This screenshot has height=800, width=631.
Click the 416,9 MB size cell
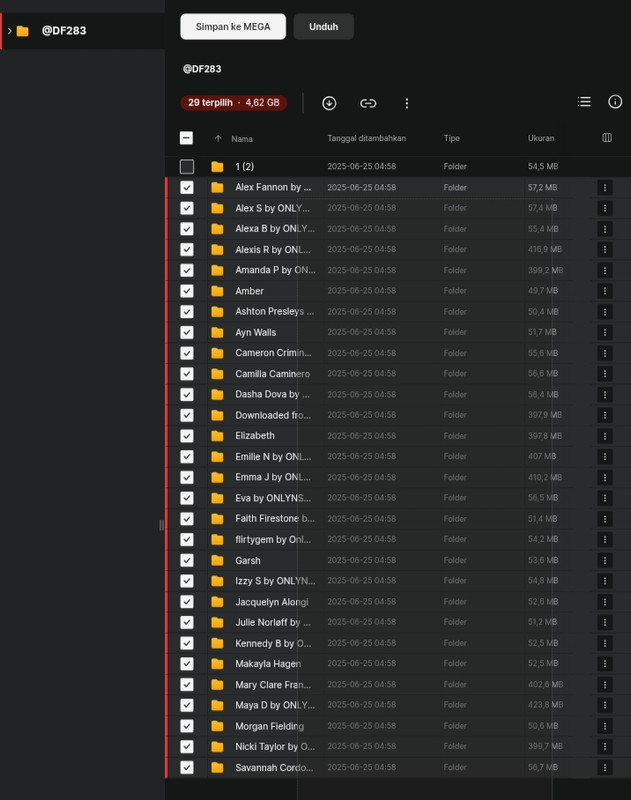[545, 249]
